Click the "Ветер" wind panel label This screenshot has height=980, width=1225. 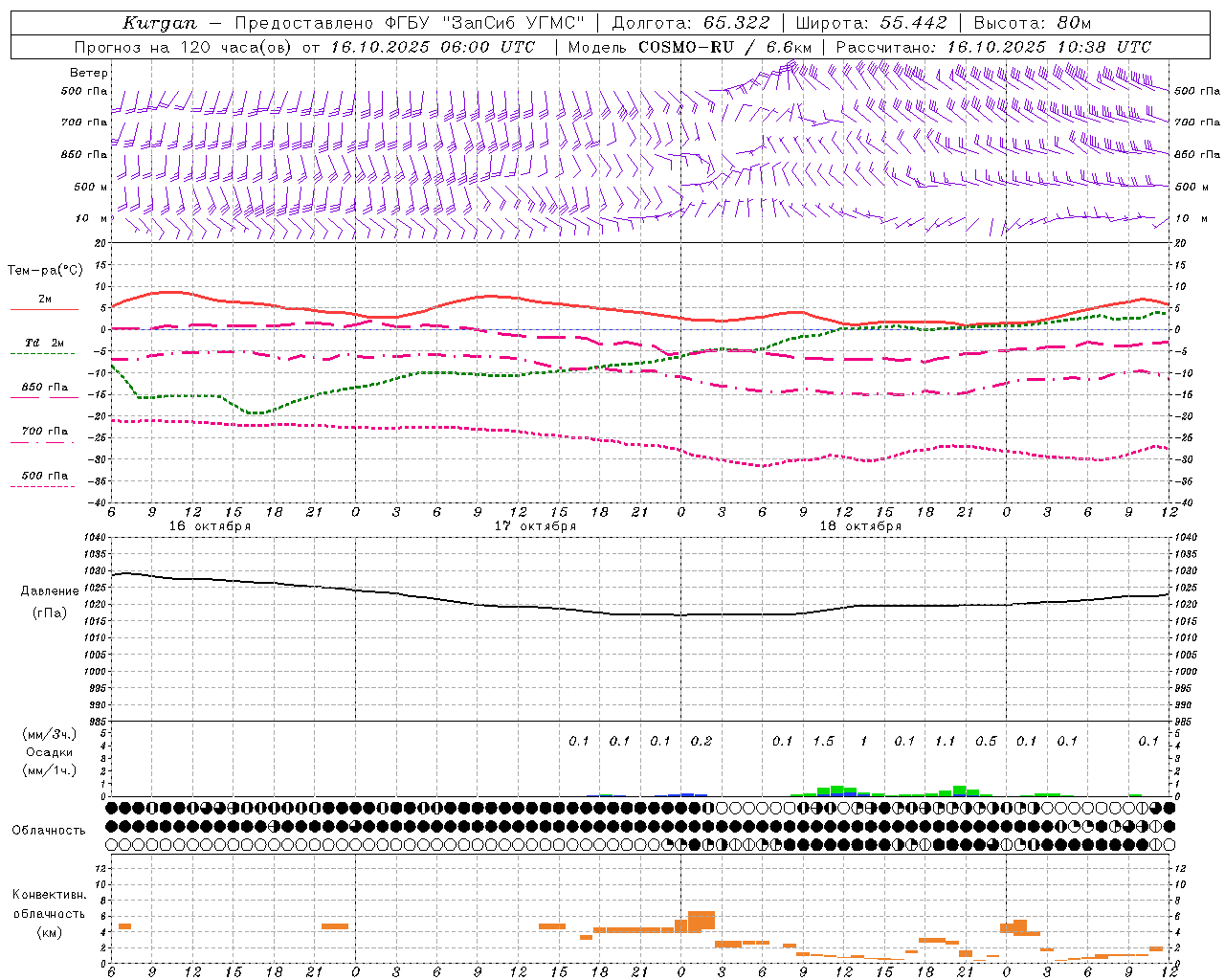(x=89, y=73)
